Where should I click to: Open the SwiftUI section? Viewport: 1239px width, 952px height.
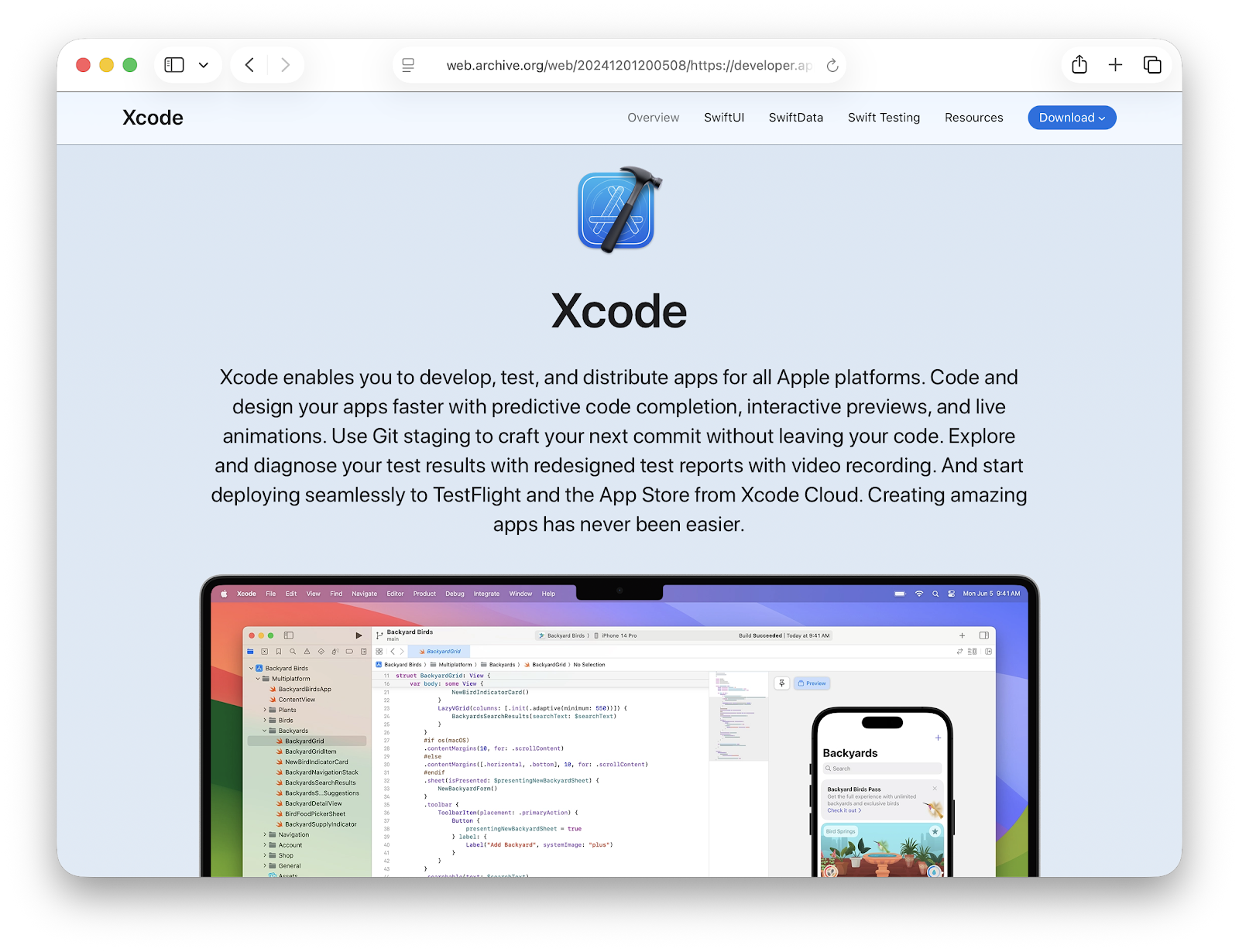[724, 118]
